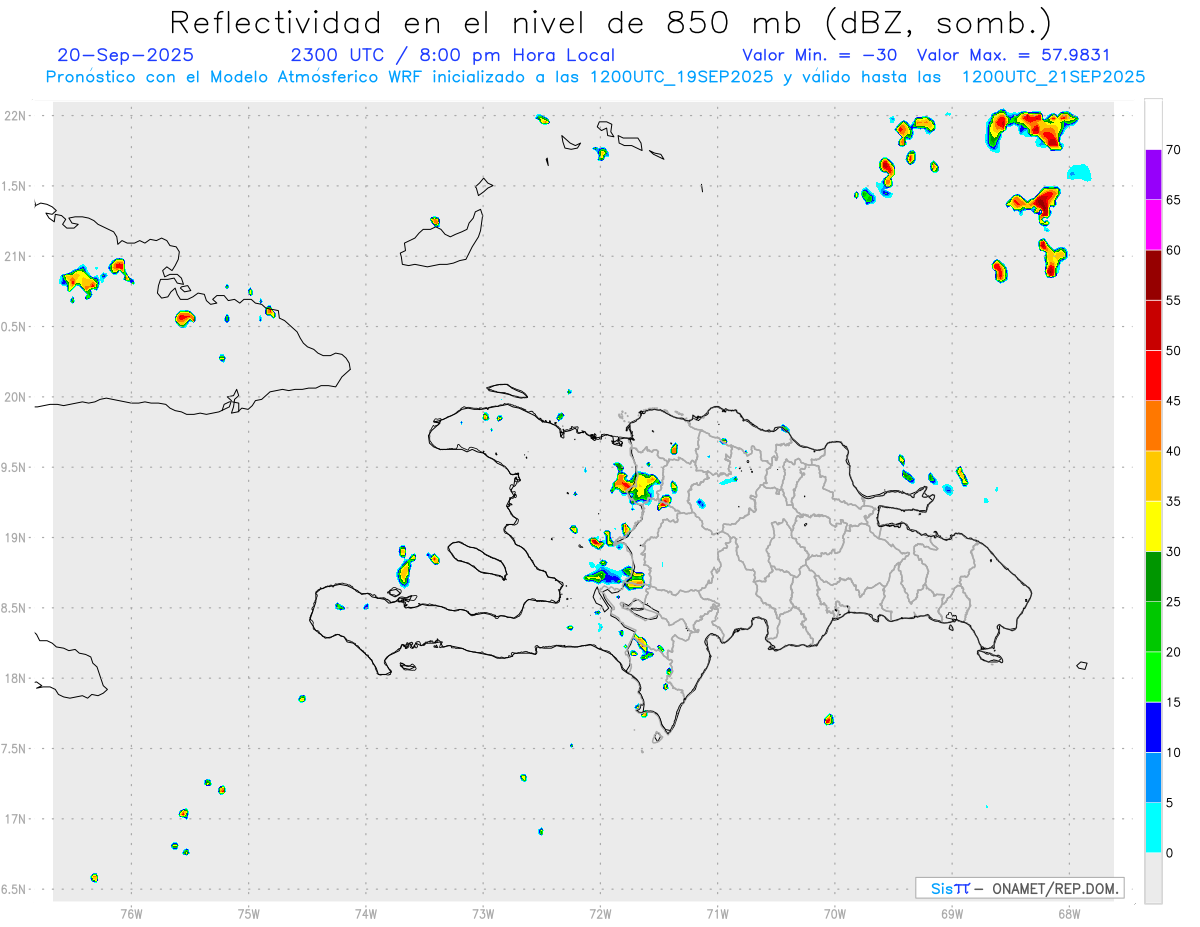Click Gonâve Island in the gulf west of Haiti
1200x927 pixels.
[476, 559]
